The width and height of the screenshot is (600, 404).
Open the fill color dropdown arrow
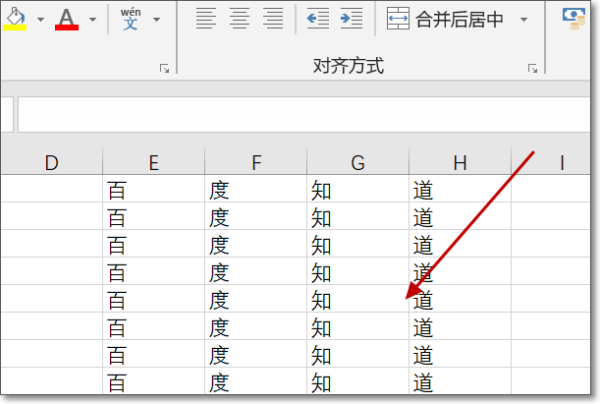click(40, 19)
